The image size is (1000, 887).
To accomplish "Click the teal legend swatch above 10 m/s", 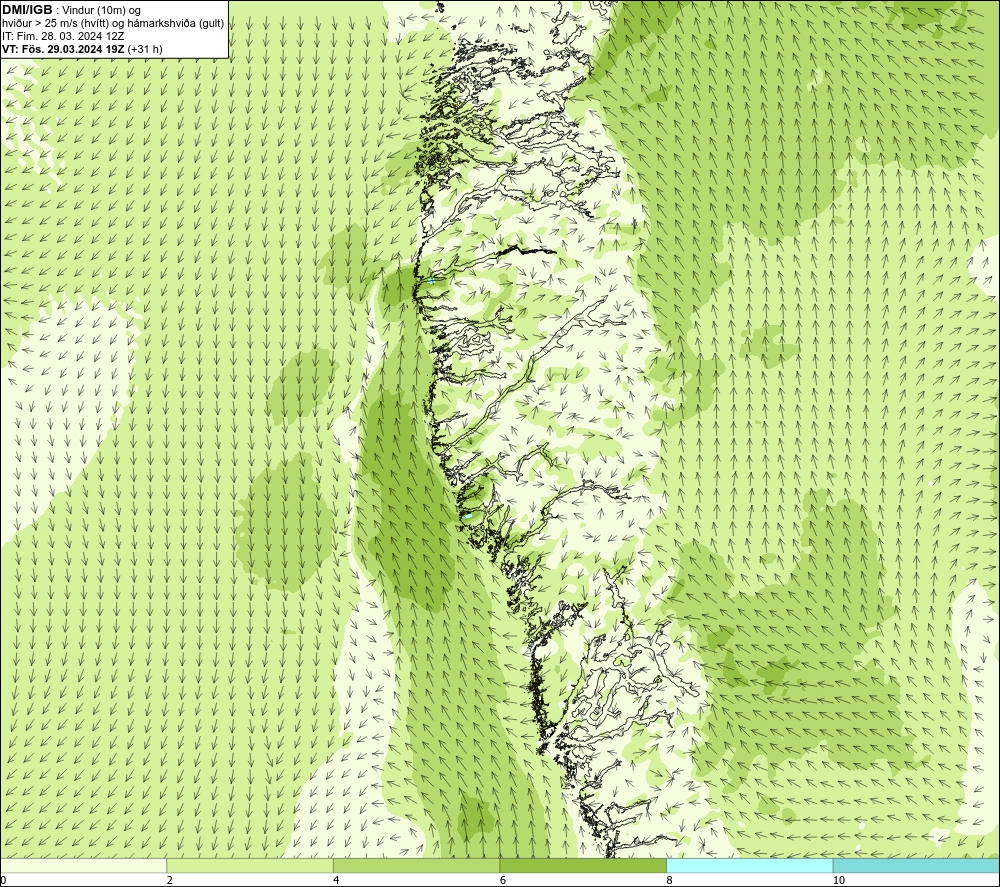I will (x=916, y=865).
